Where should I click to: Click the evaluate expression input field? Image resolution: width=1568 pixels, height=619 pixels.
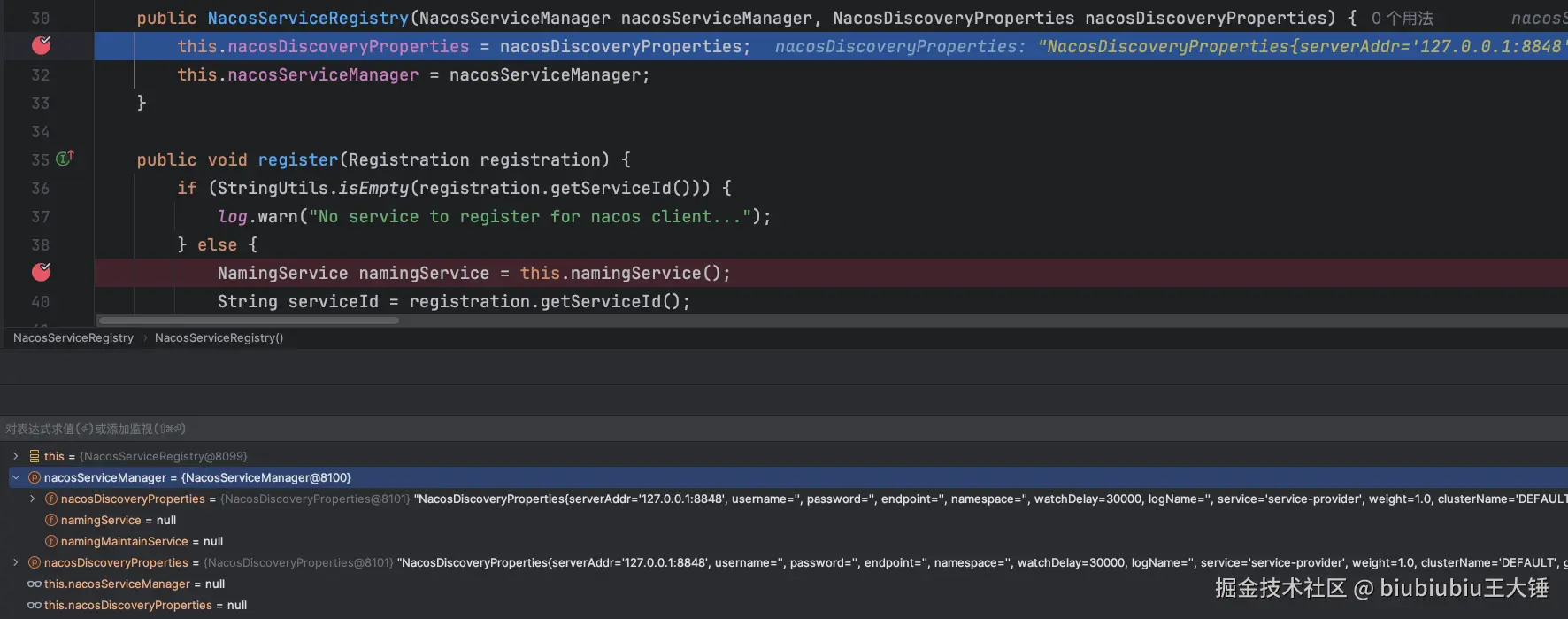[x=784, y=429]
